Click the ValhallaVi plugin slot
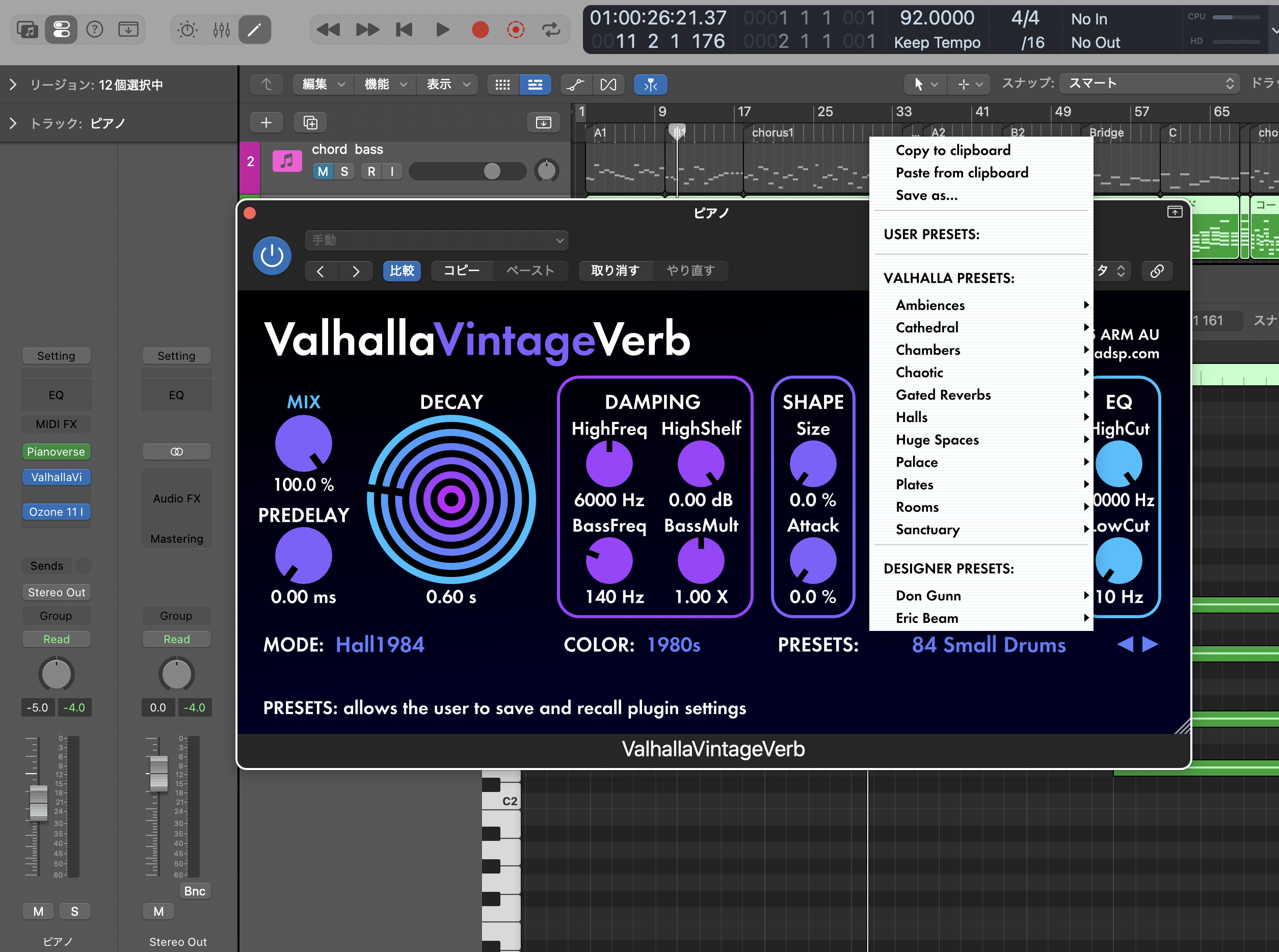 tap(57, 477)
